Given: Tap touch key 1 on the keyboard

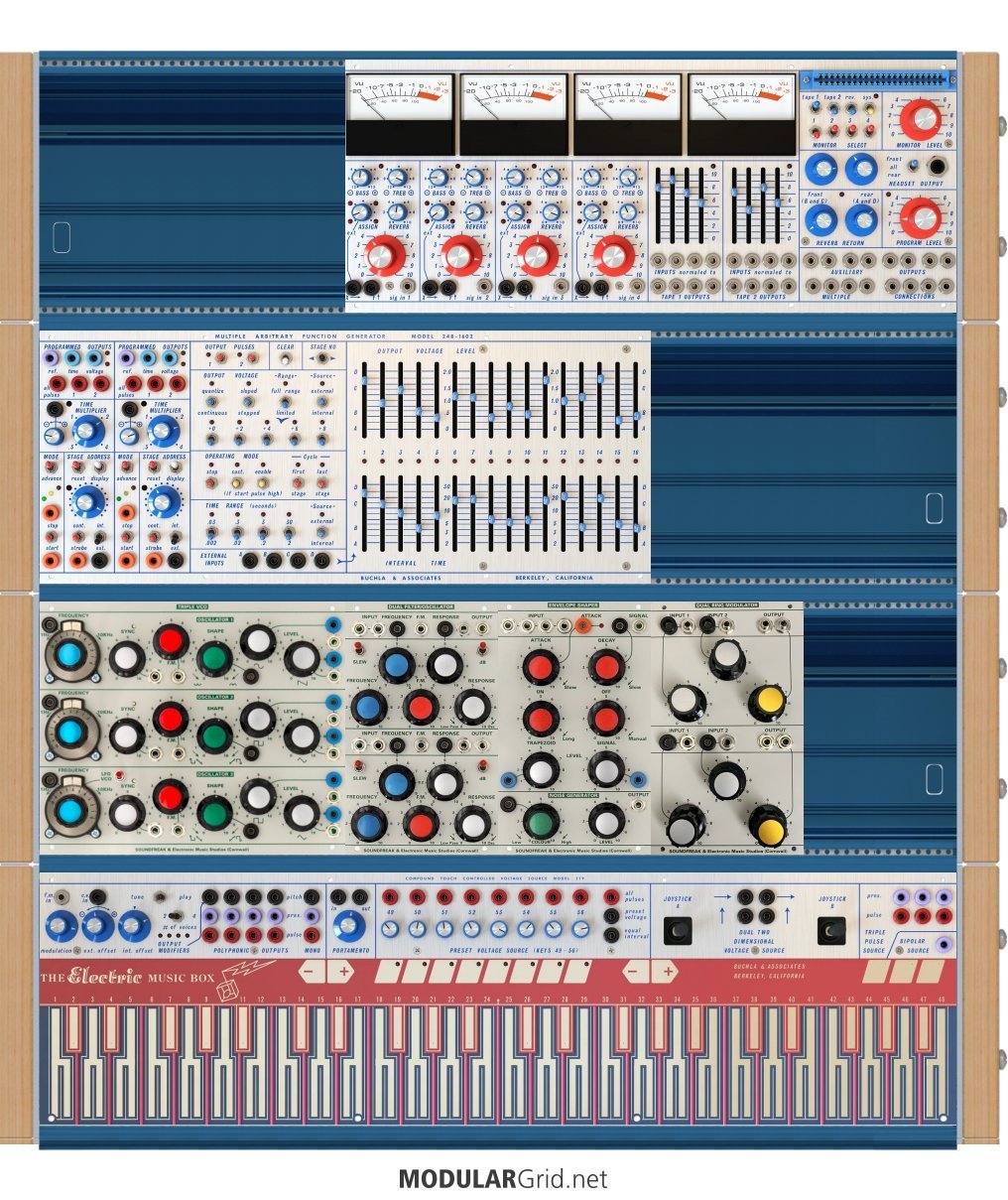Looking at the screenshot, I should tap(58, 1062).
